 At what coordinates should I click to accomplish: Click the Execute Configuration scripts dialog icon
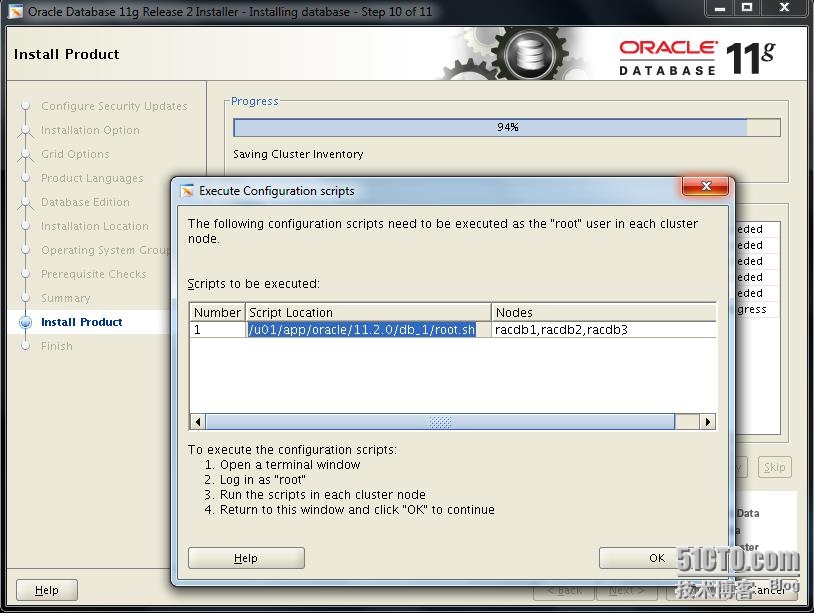point(187,190)
